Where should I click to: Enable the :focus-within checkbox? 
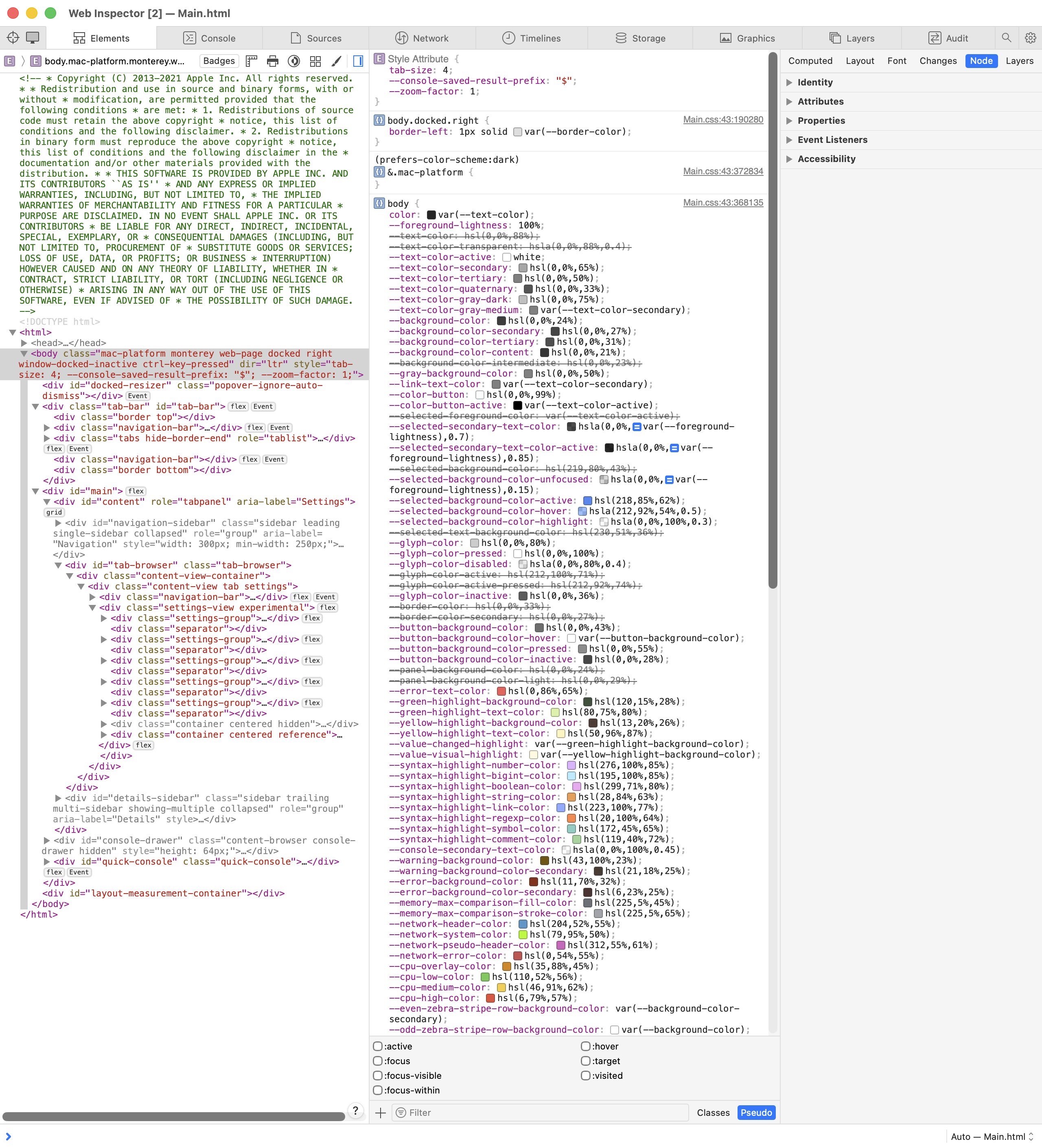pos(377,1090)
